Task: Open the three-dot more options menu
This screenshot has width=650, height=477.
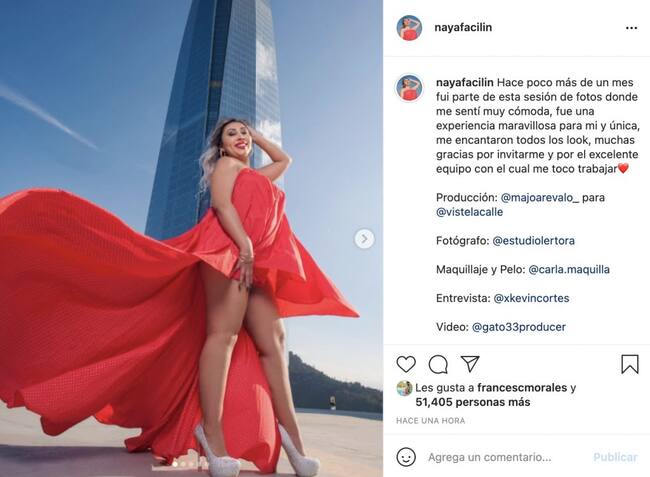Action: (631, 28)
